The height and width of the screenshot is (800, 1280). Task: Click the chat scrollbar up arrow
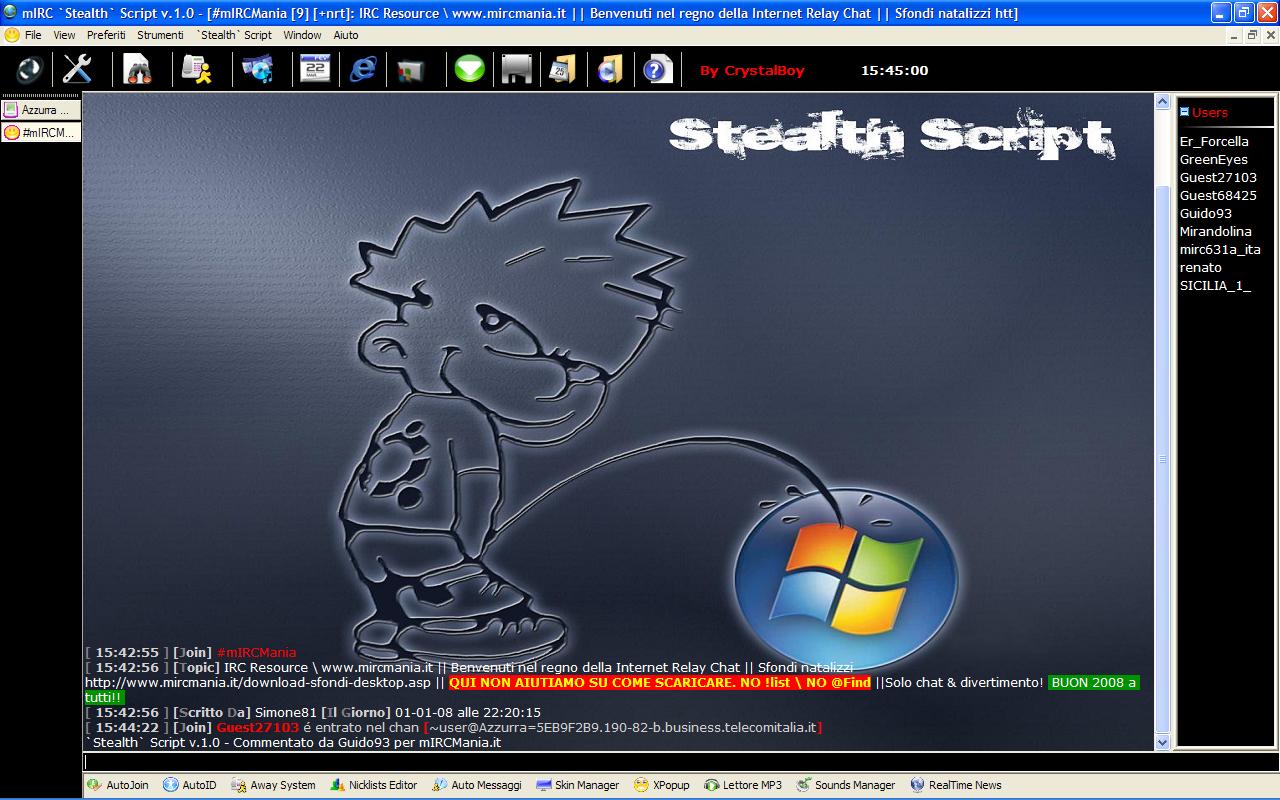1162,101
